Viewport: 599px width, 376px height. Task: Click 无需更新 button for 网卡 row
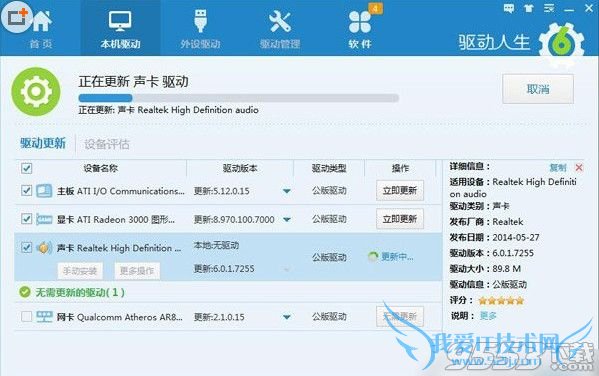coord(400,316)
